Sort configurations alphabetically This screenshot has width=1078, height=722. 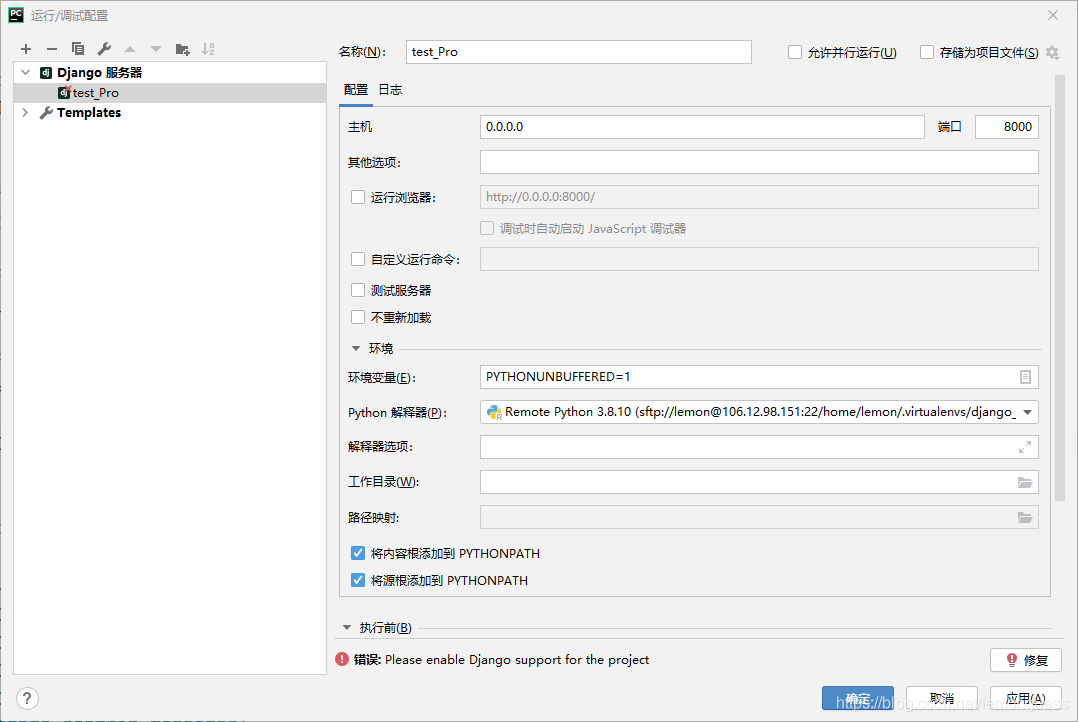point(208,49)
